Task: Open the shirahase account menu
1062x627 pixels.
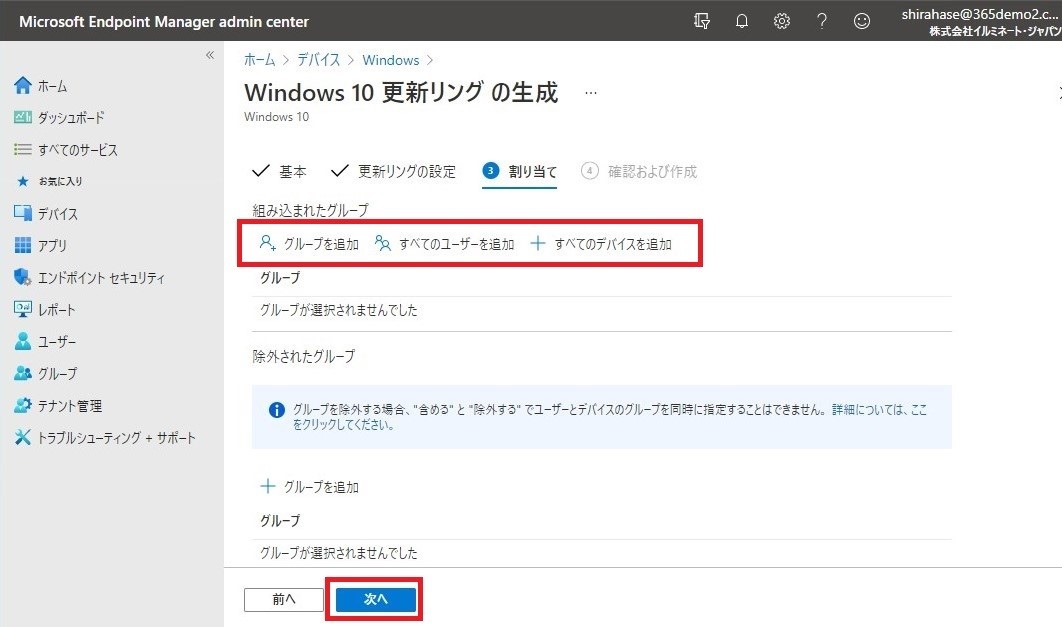Action: pos(981,21)
